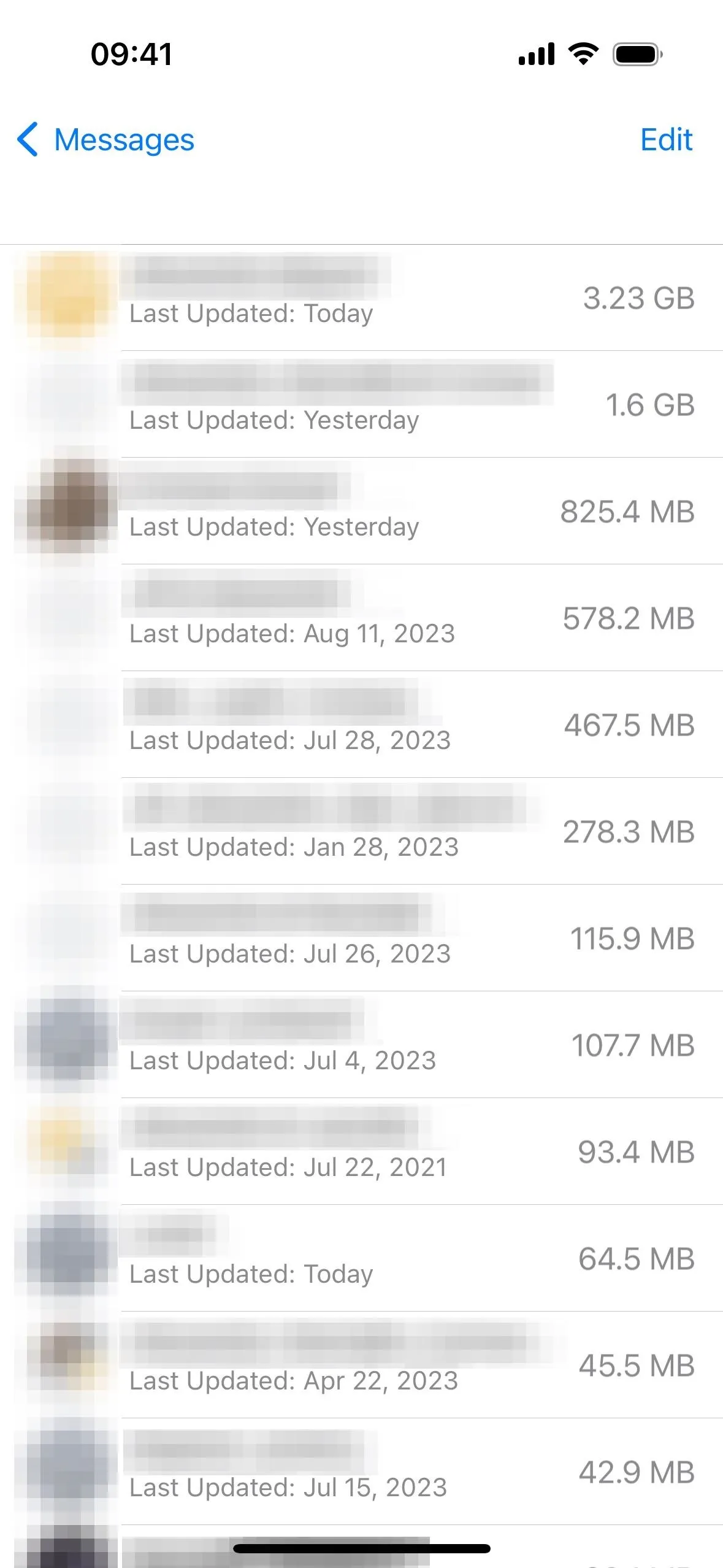Image resolution: width=723 pixels, height=1568 pixels.
Task: Tap the battery icon in the status bar
Action: [x=638, y=55]
